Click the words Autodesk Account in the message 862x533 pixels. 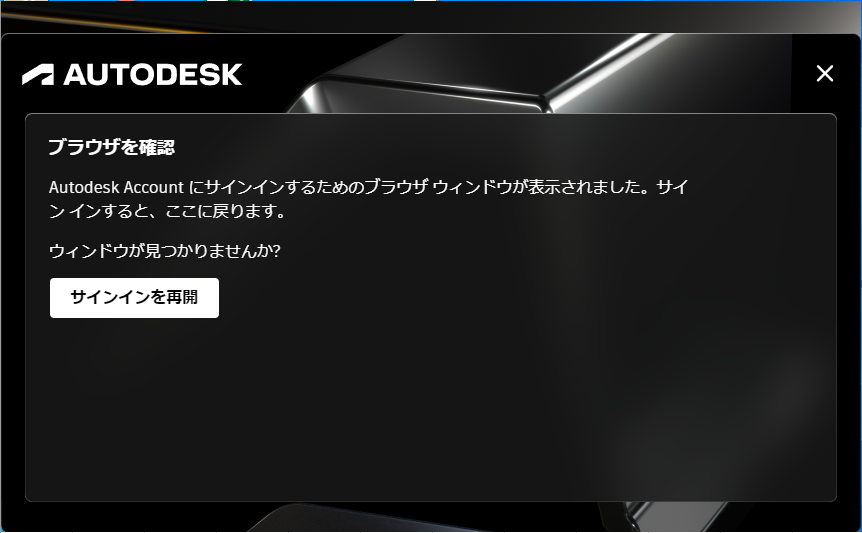116,187
